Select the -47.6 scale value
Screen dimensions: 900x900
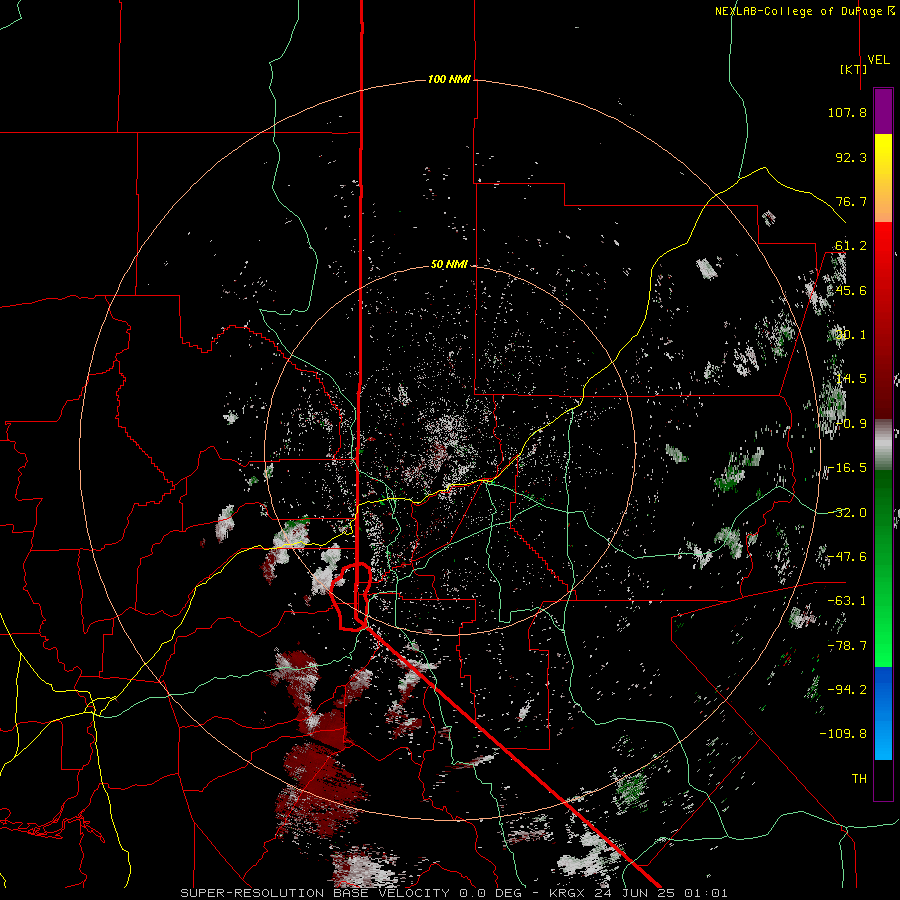point(847,557)
